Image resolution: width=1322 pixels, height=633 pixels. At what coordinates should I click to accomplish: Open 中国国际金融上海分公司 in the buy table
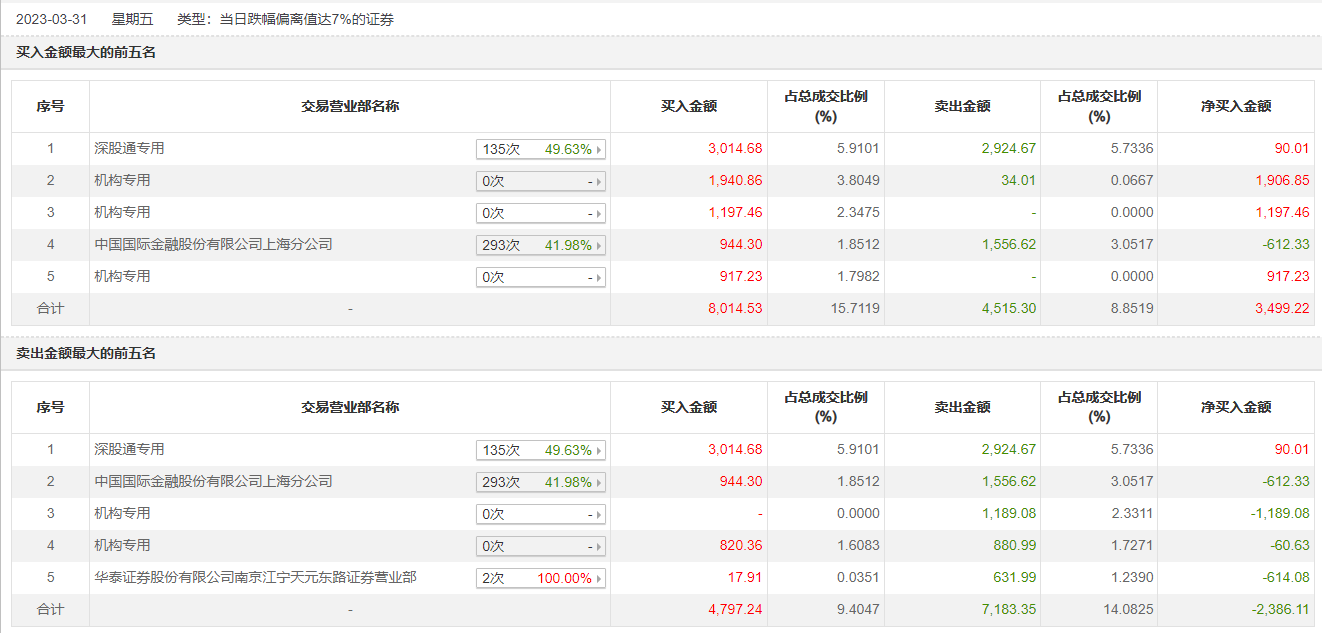pos(213,244)
